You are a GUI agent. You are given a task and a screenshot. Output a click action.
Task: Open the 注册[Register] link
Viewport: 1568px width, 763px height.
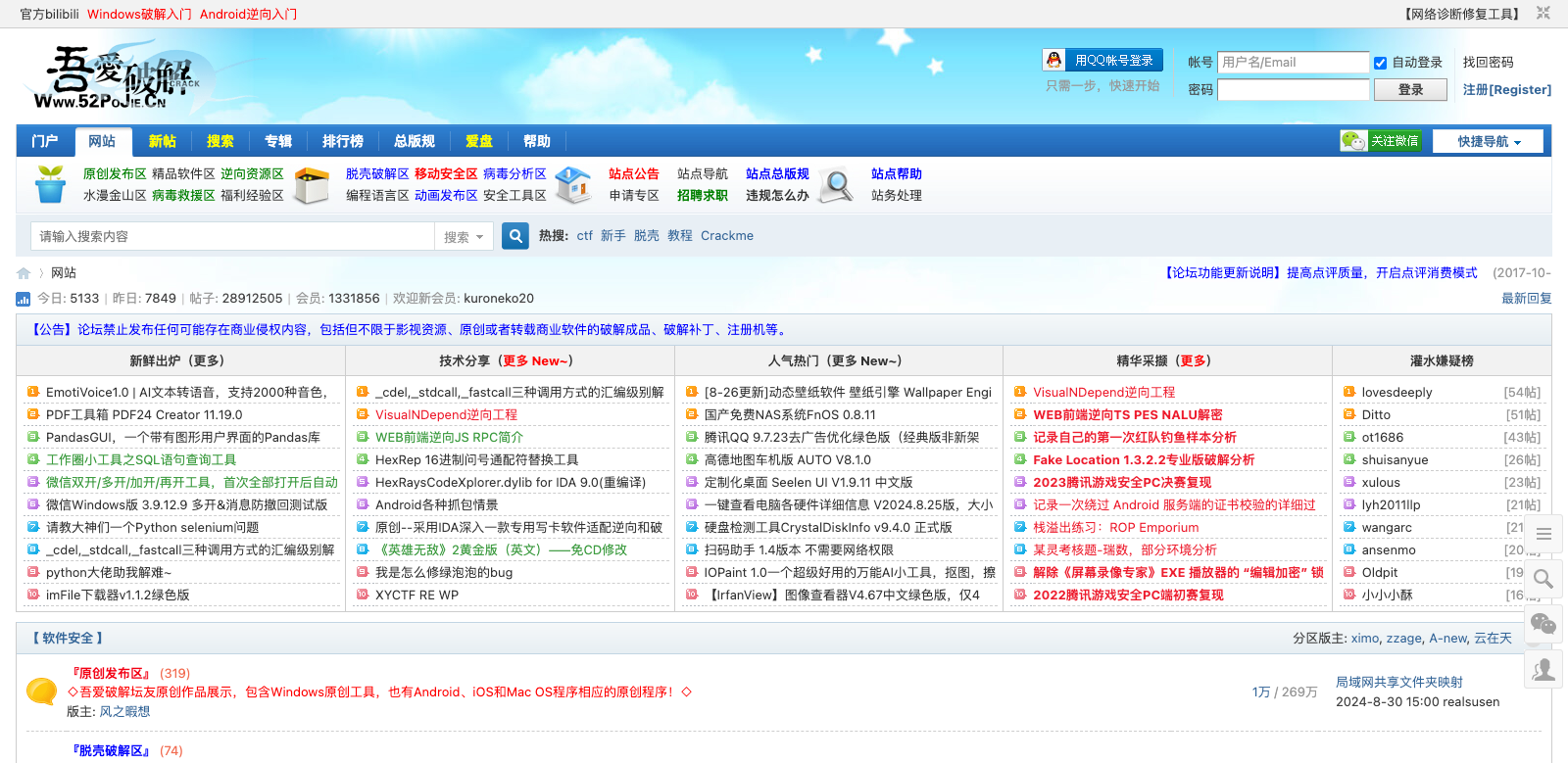[x=1506, y=90]
